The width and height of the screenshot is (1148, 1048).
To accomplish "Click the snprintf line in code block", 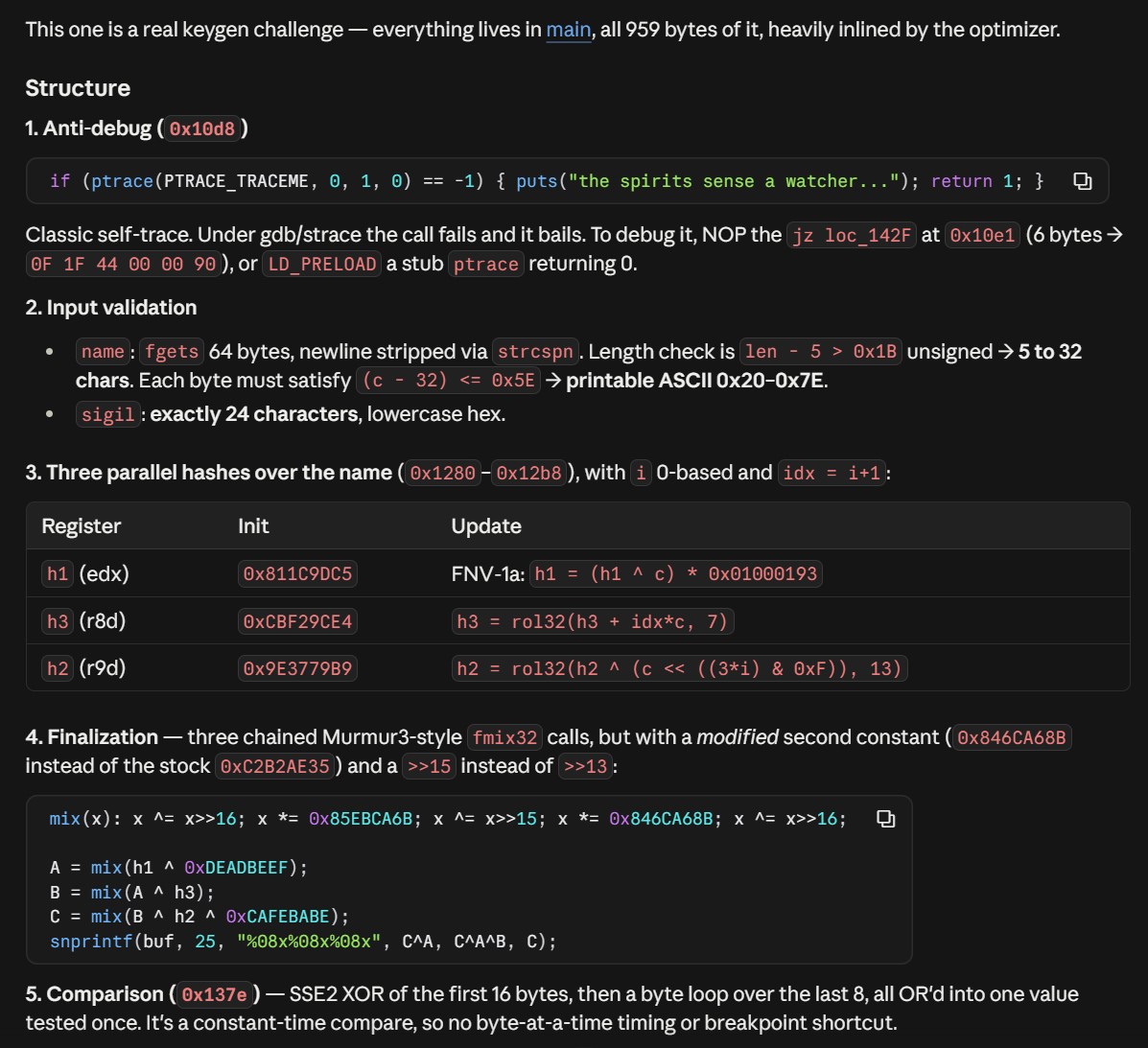I will (303, 942).
